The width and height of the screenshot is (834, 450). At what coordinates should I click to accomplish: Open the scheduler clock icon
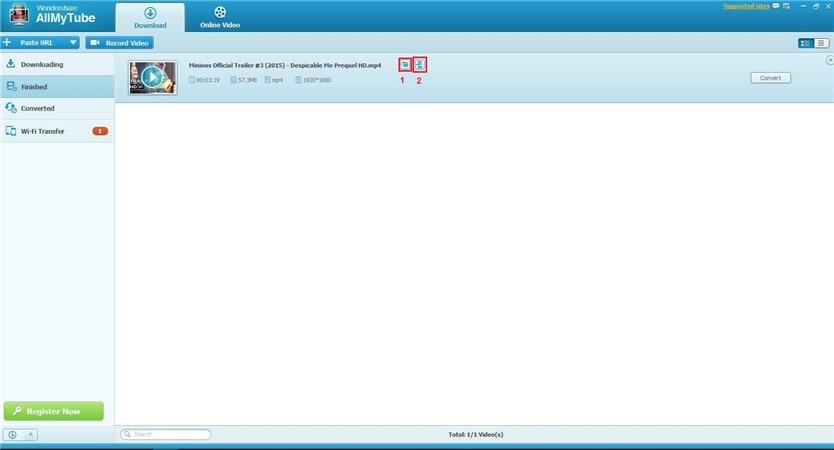click(x=12, y=435)
